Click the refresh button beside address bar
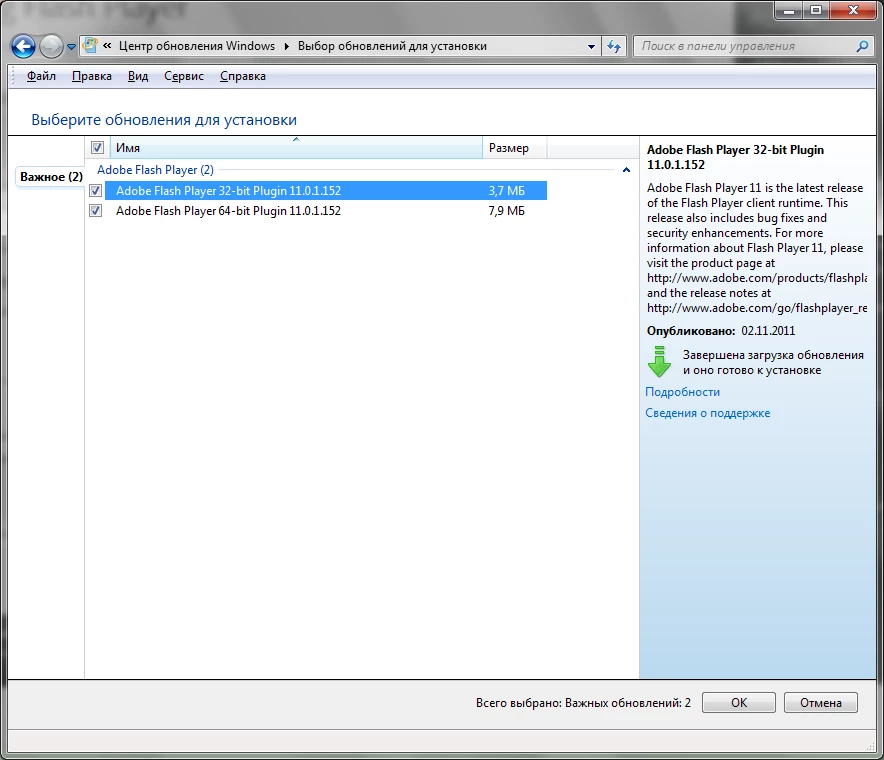Screen dimensions: 884x760 [x=614, y=46]
